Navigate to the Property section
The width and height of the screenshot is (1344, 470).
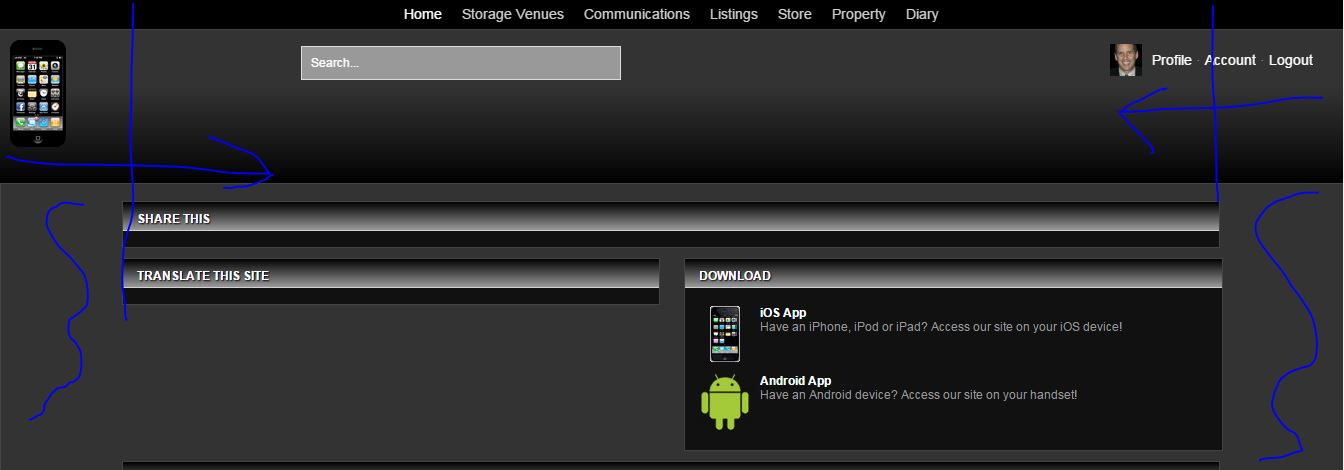pos(859,14)
